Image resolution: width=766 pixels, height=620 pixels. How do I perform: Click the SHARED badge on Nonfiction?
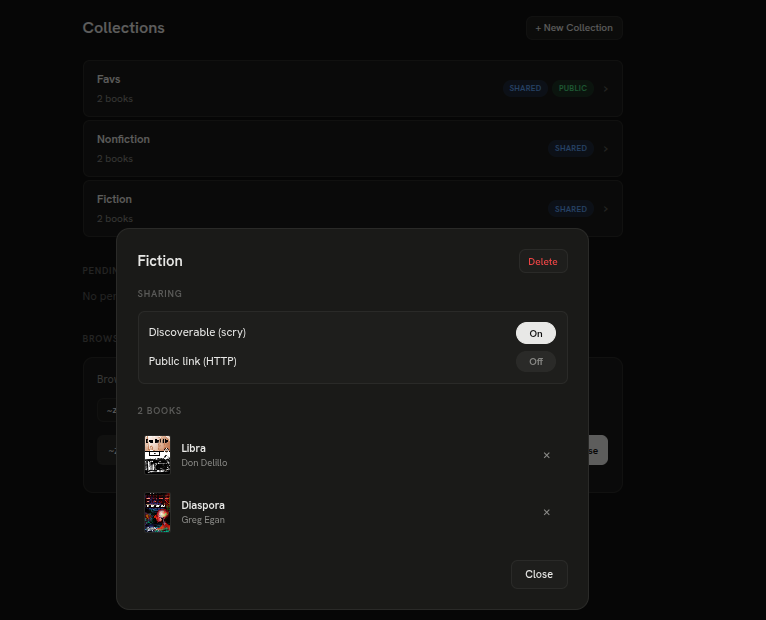(571, 149)
